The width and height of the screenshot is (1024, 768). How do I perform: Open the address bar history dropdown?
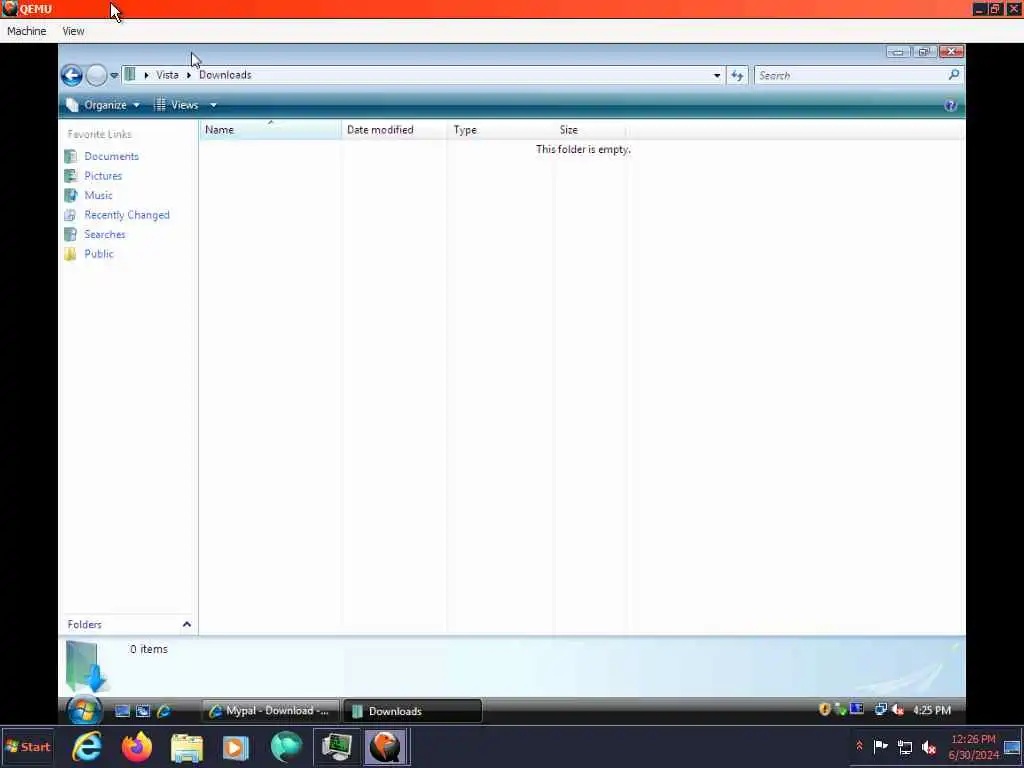(717, 75)
